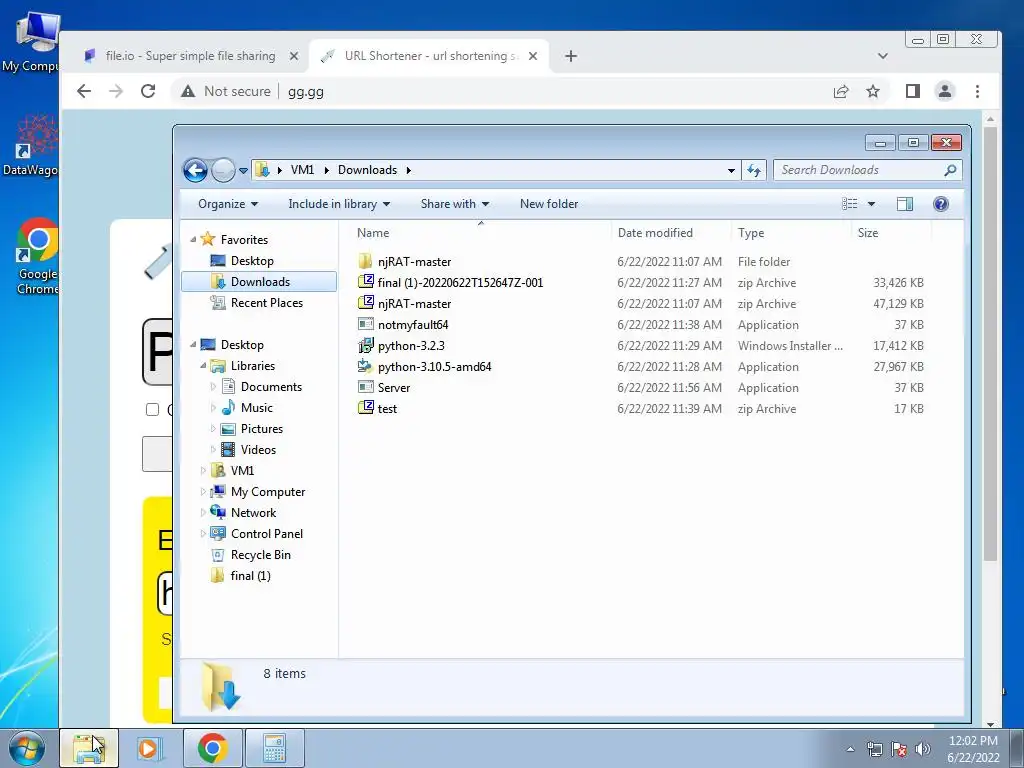This screenshot has width=1024, height=768.
Task: Select the Server application icon
Action: pyautogui.click(x=365, y=387)
